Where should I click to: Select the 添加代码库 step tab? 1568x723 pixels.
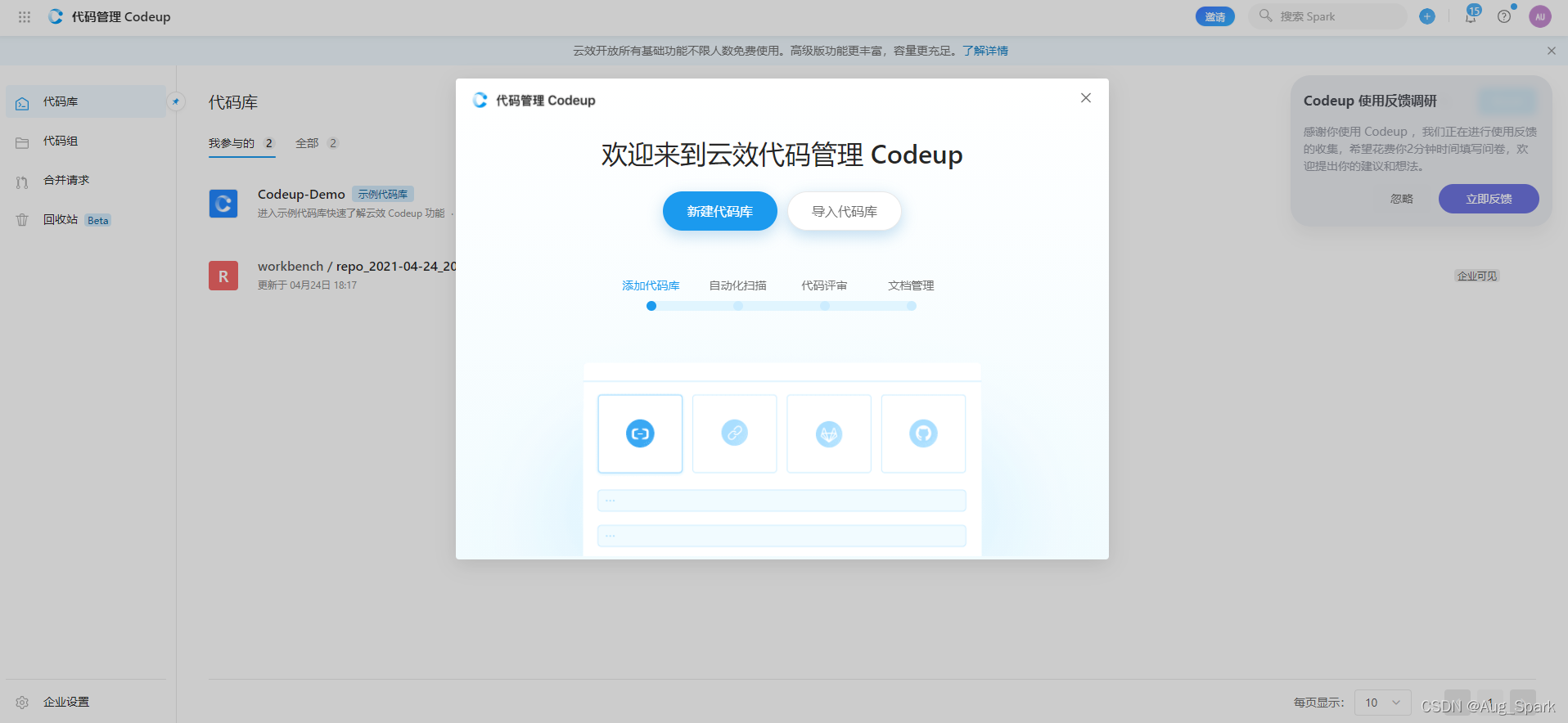tap(651, 285)
